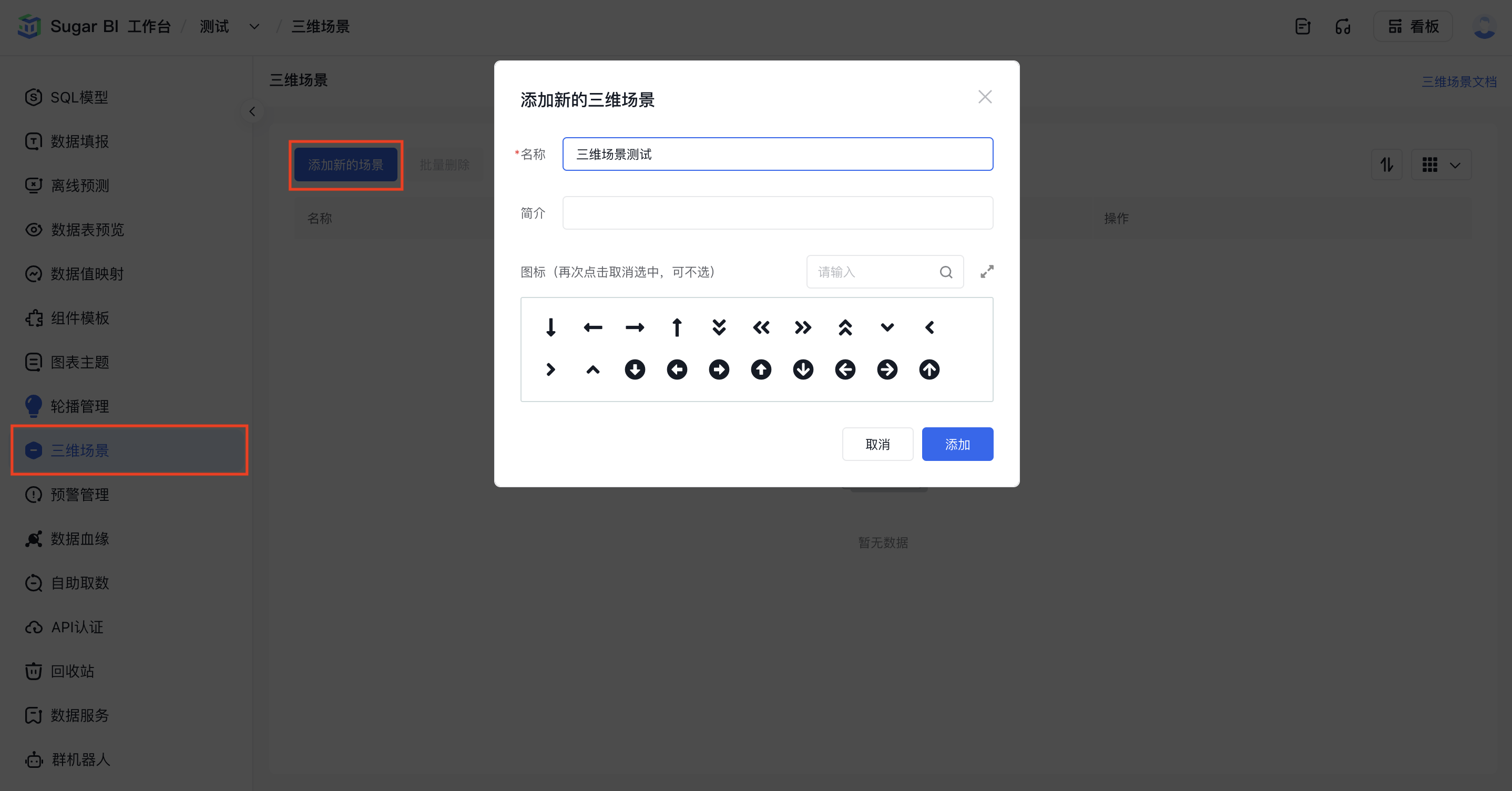Select solid circle left-arrow icon with tail

(x=677, y=369)
